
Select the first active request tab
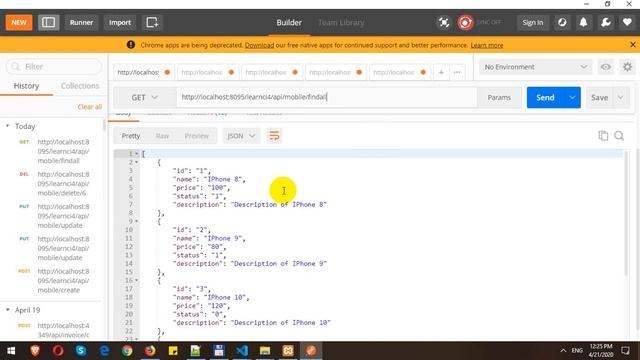[143, 72]
